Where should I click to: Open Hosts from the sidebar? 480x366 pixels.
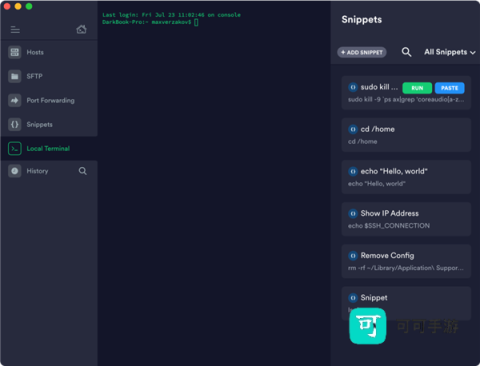pyautogui.click(x=49, y=52)
